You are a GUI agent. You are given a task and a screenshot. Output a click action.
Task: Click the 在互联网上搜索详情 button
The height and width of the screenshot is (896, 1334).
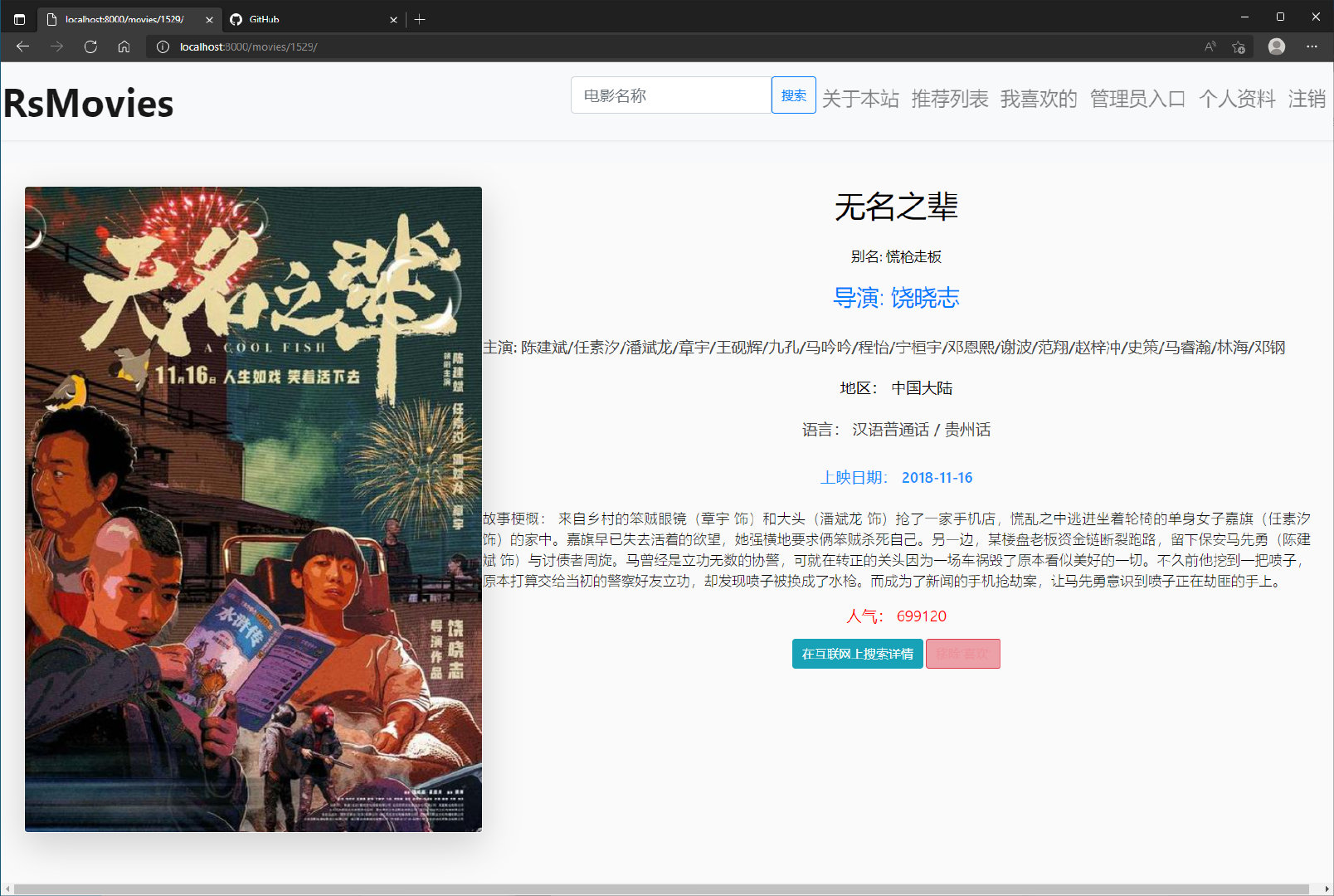tap(857, 654)
